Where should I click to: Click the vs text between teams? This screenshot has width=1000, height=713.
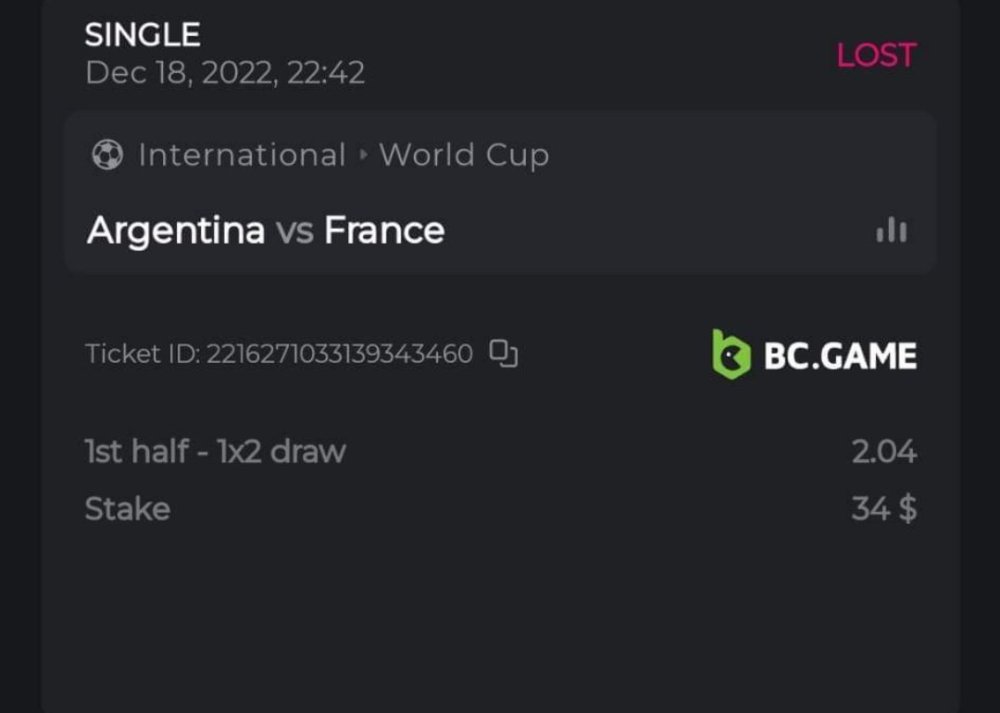(x=295, y=231)
